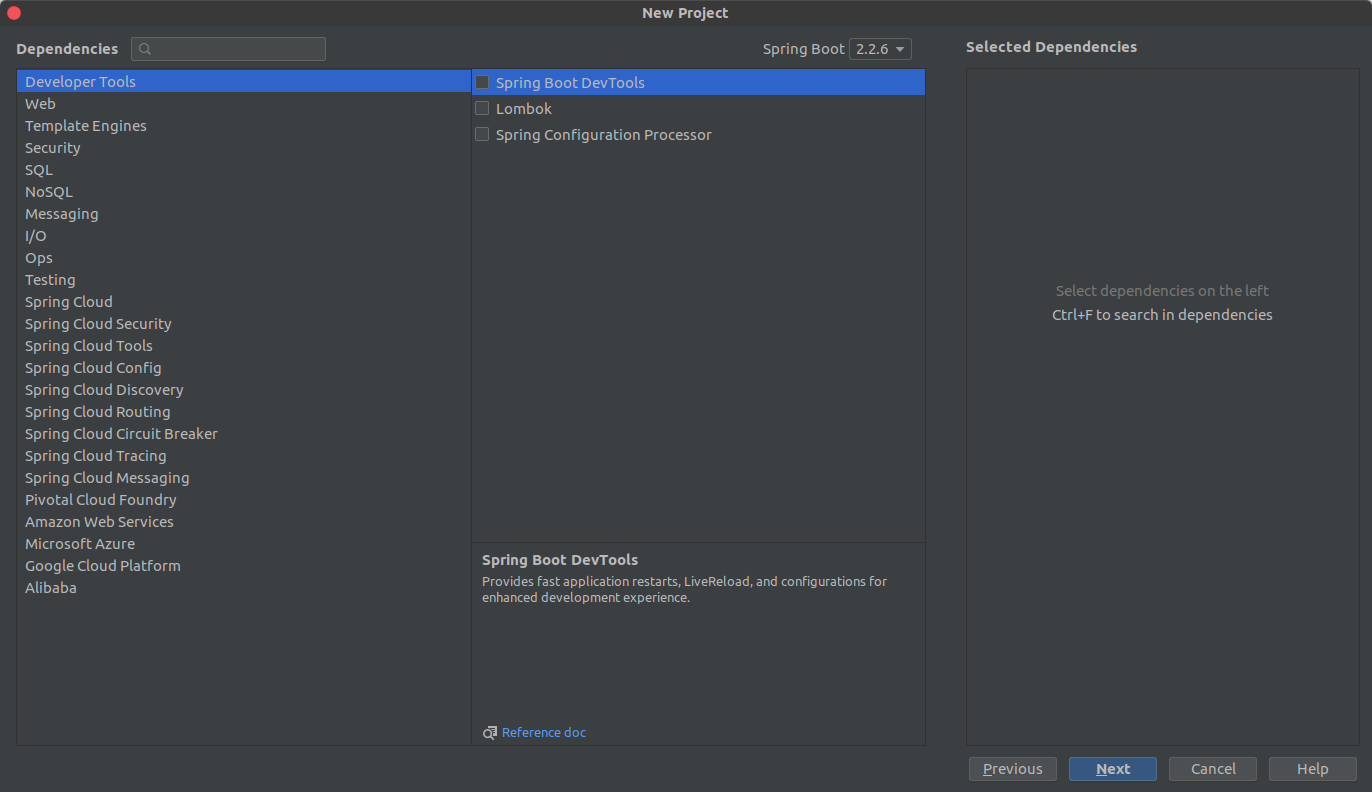Screen dimensions: 1372x792
Task: Open the Security category
Action: click(244, 148)
